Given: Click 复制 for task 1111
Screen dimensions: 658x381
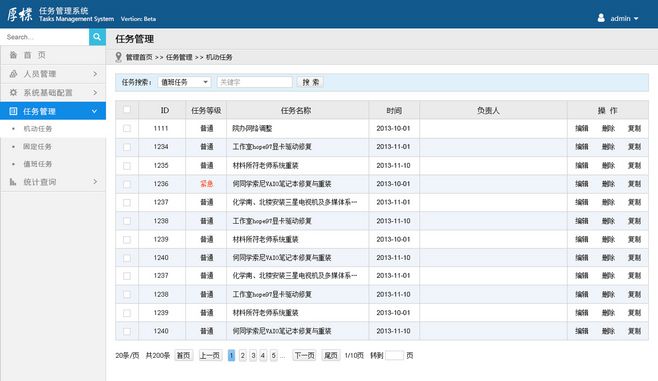Looking at the screenshot, I should [634, 128].
